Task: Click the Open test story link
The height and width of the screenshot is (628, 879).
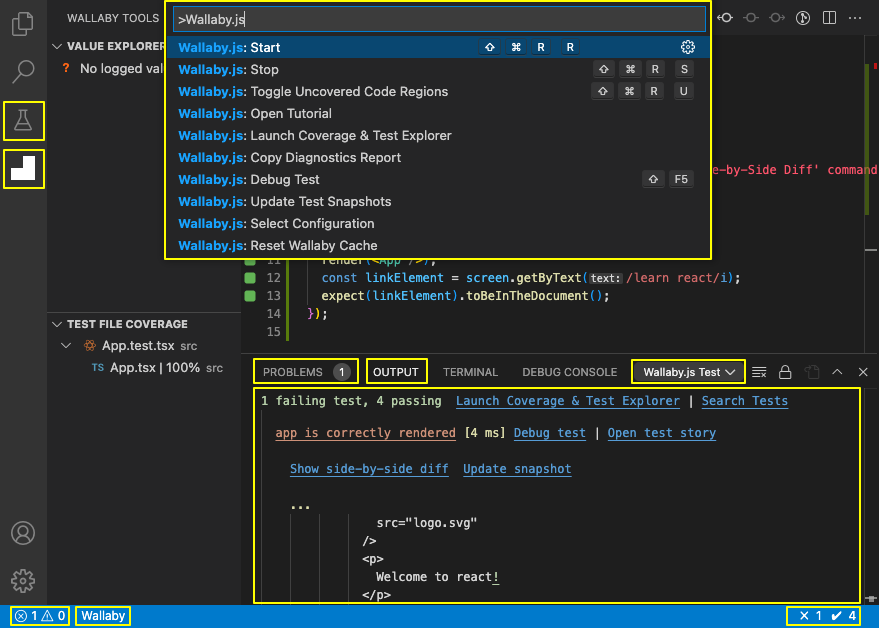Action: click(x=661, y=433)
